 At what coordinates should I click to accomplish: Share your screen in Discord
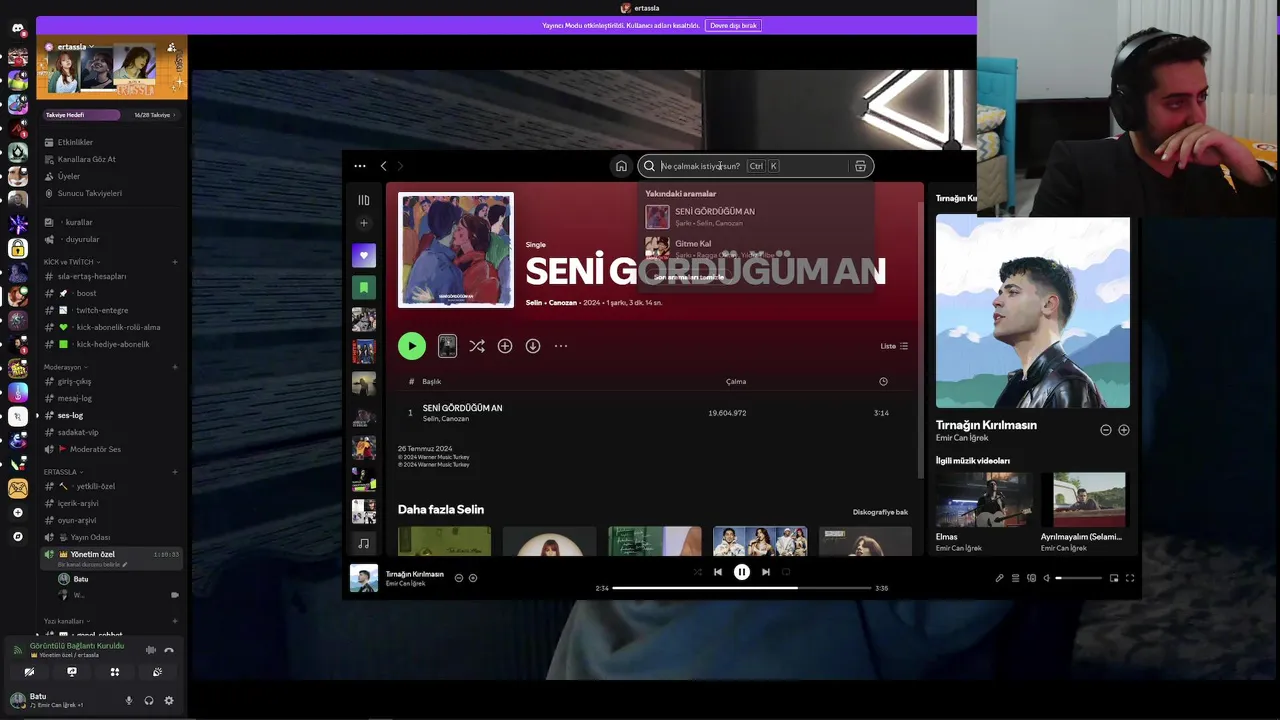click(72, 672)
